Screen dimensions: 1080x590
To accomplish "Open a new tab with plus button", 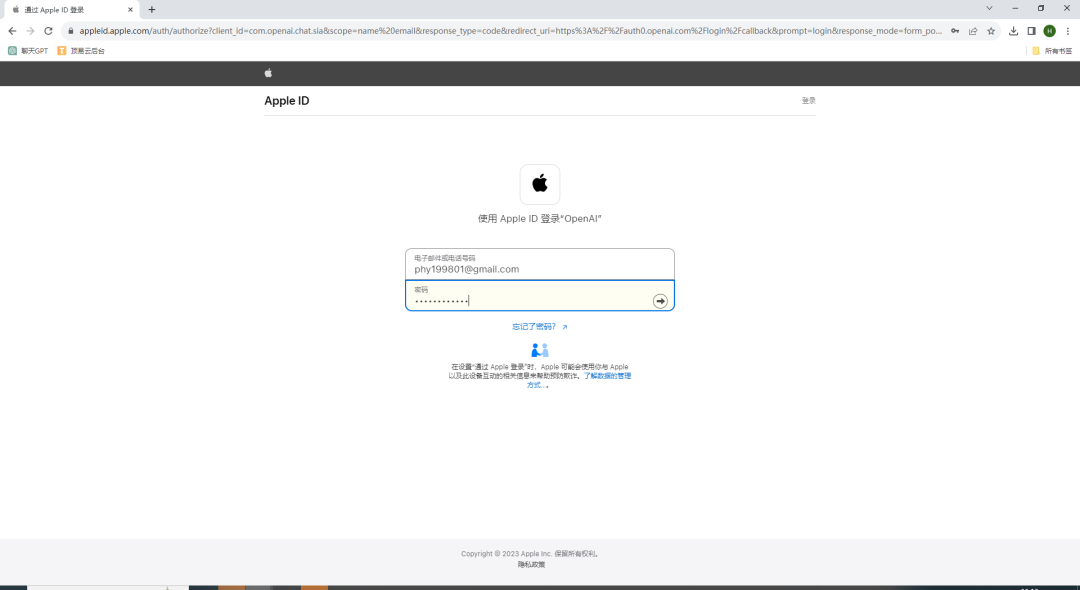I will coord(152,10).
